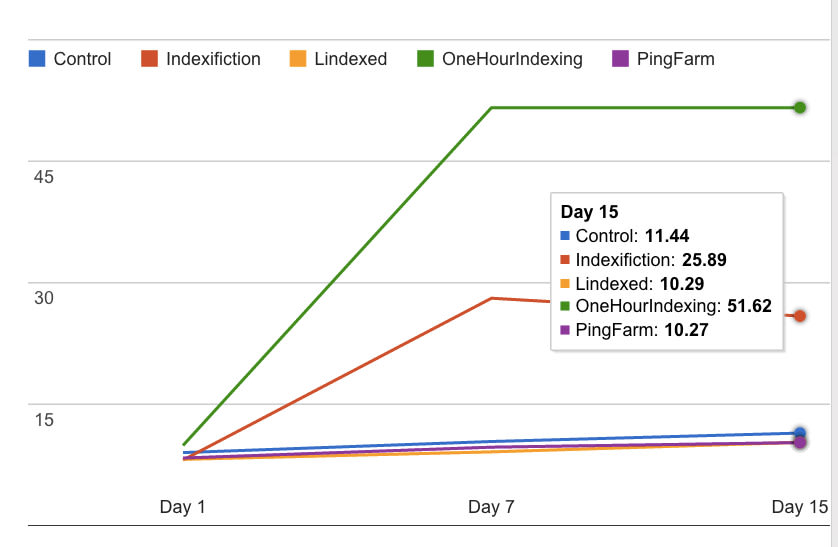The width and height of the screenshot is (838, 547).
Task: Select the PingFarm legend label
Action: click(x=675, y=59)
